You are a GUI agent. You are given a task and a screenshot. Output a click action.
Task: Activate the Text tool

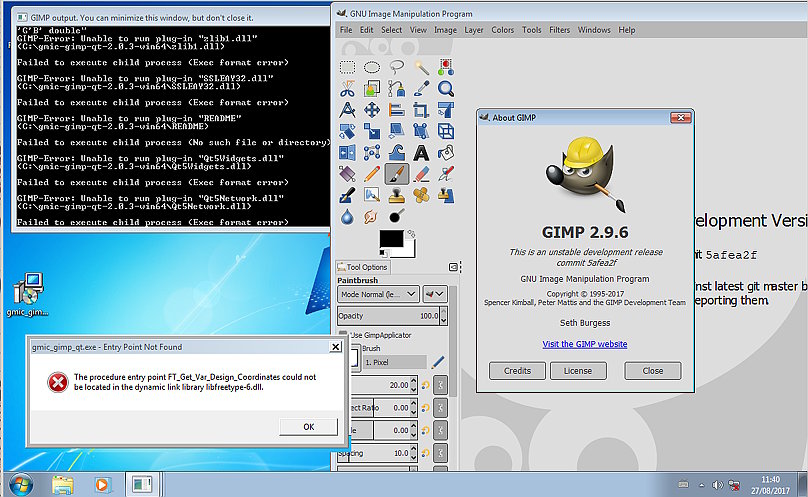click(x=421, y=153)
